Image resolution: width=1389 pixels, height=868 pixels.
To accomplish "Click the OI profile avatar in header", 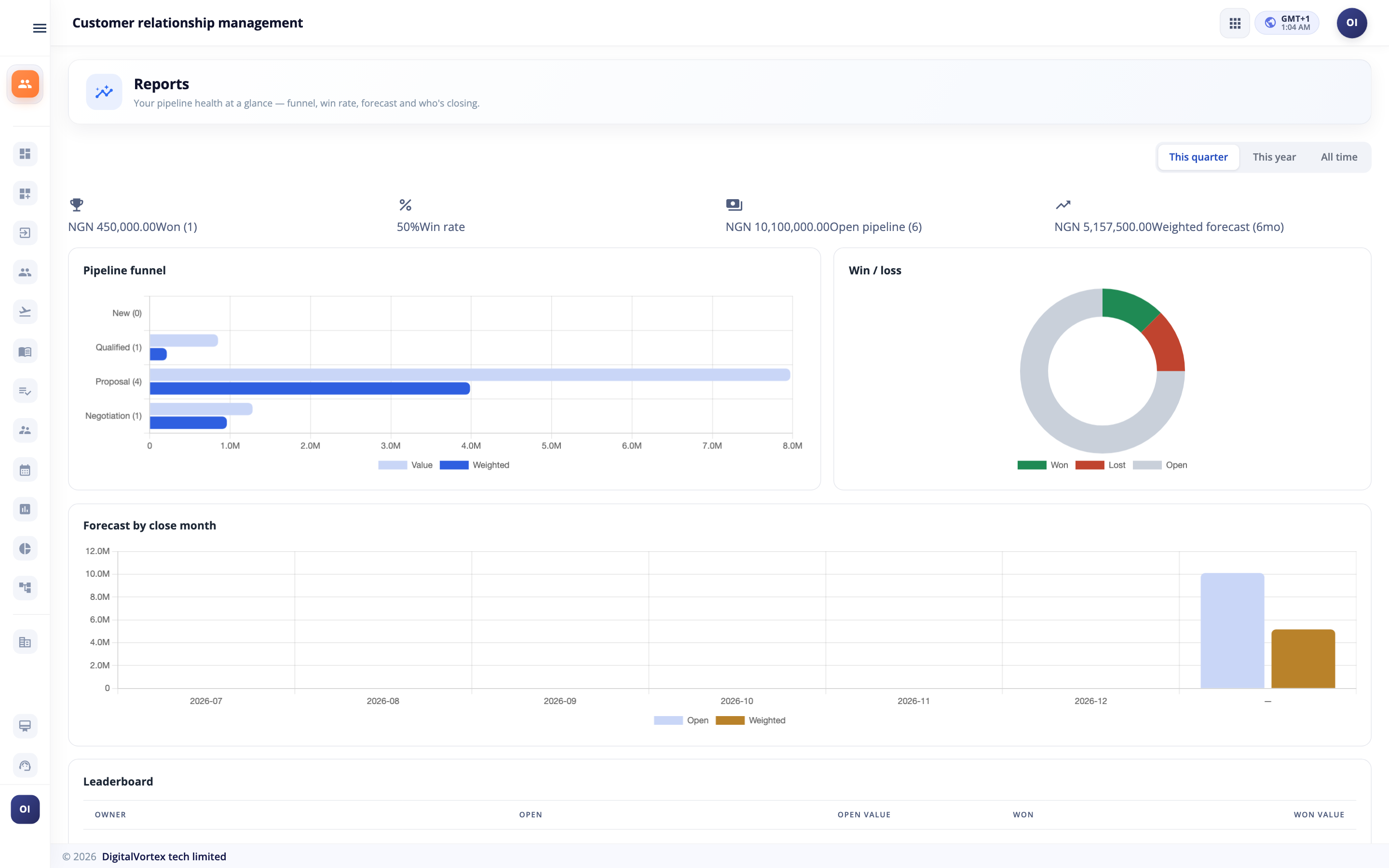I will [x=1352, y=23].
